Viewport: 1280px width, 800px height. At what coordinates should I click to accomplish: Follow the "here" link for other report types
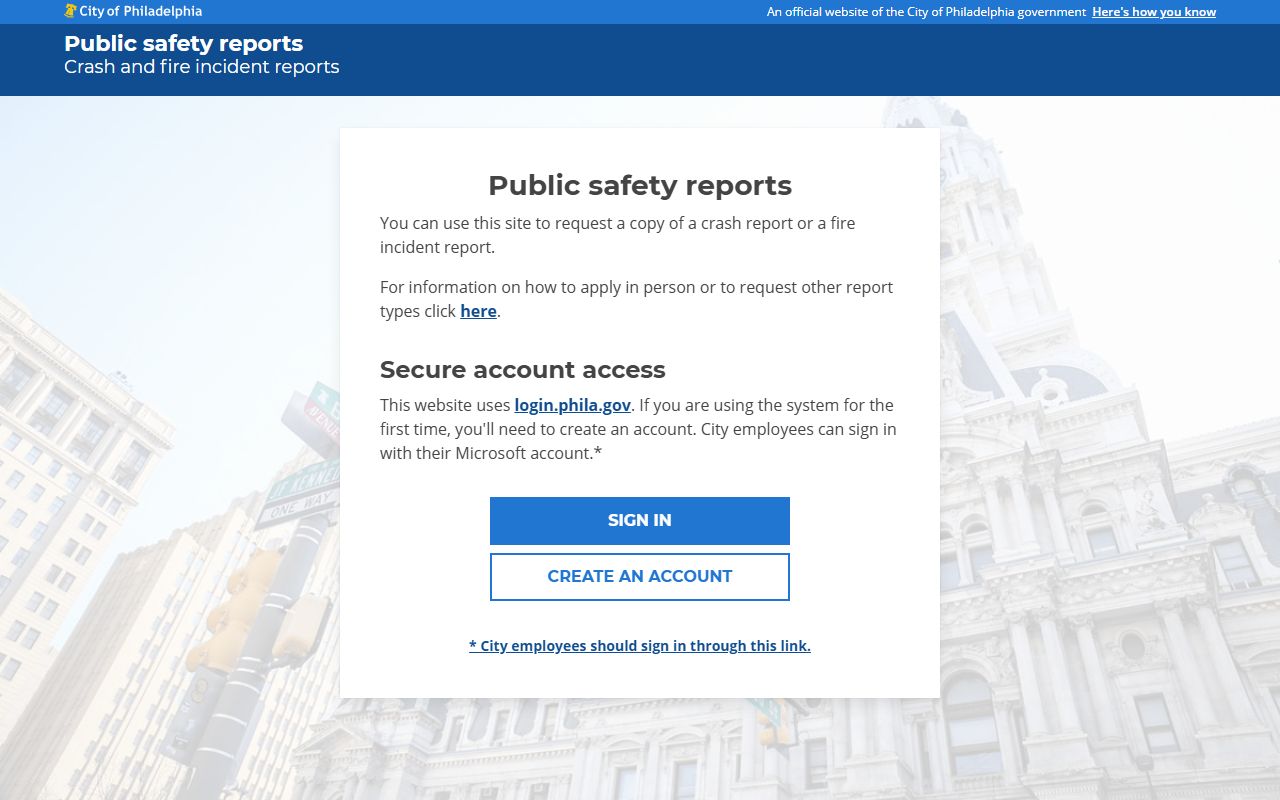(478, 311)
